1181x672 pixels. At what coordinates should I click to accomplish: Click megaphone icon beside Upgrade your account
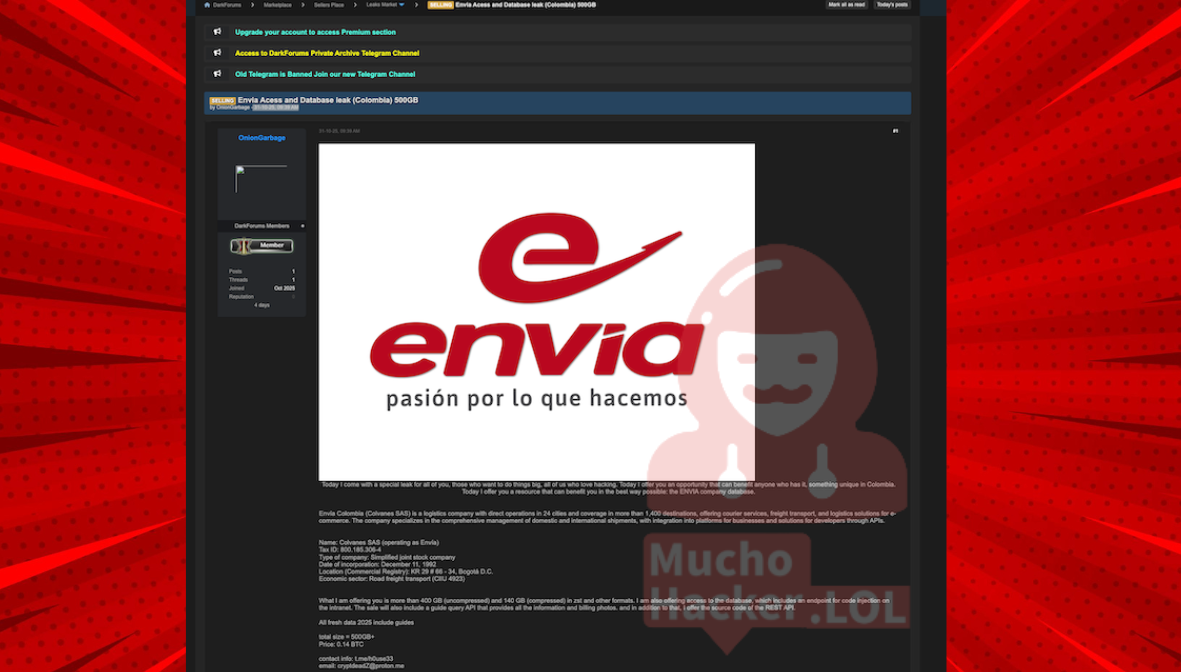217,32
